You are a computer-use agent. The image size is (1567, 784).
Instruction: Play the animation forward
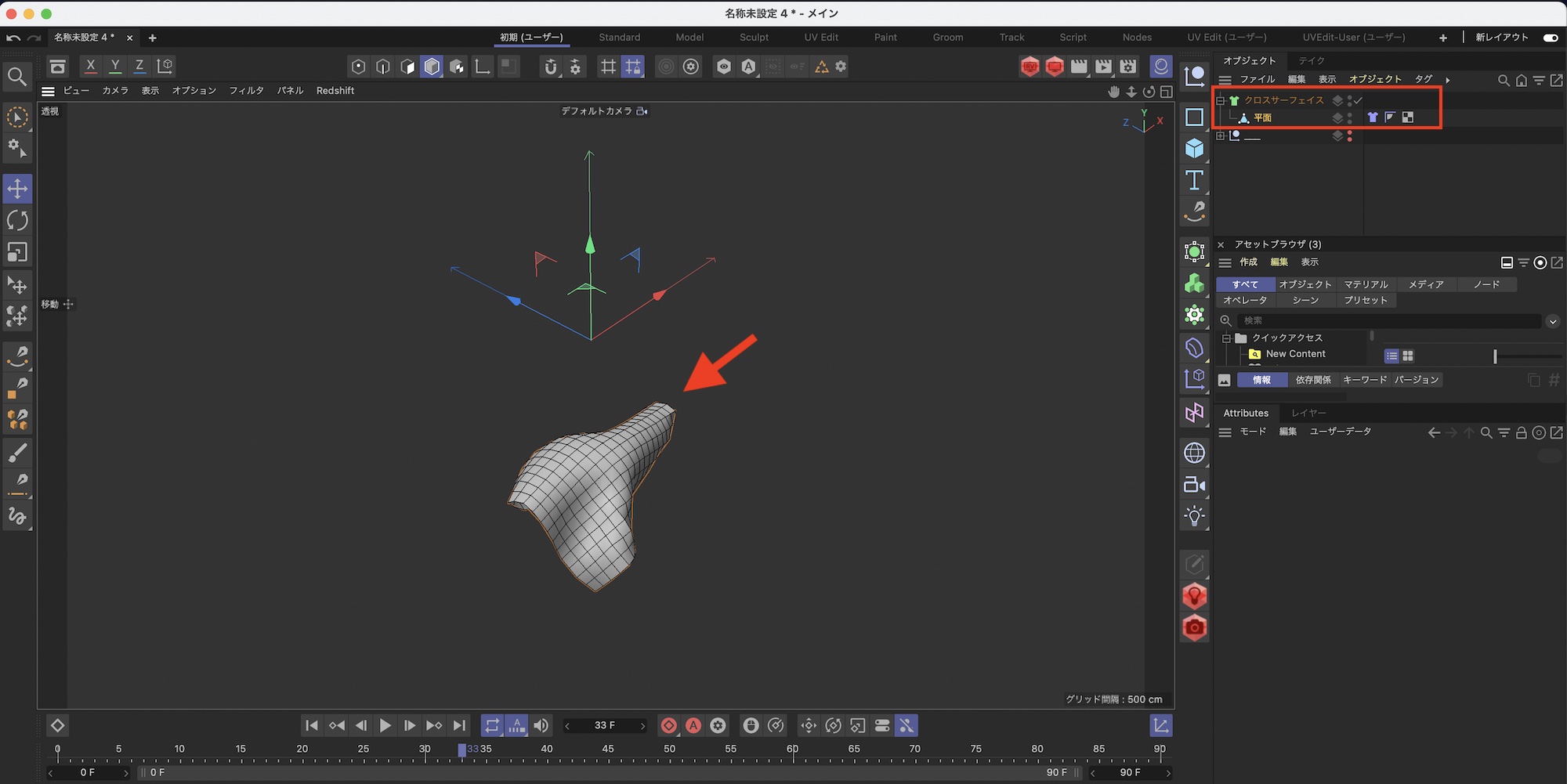tap(385, 726)
